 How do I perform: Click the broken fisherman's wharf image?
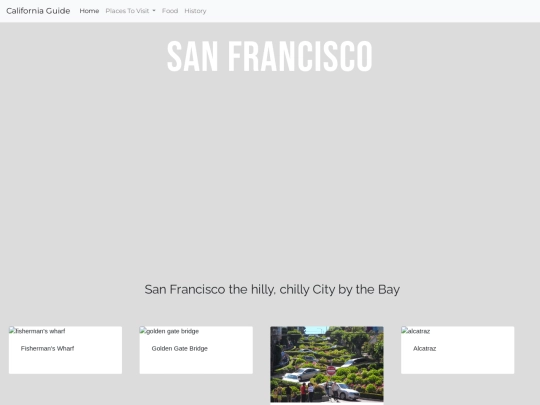37,331
